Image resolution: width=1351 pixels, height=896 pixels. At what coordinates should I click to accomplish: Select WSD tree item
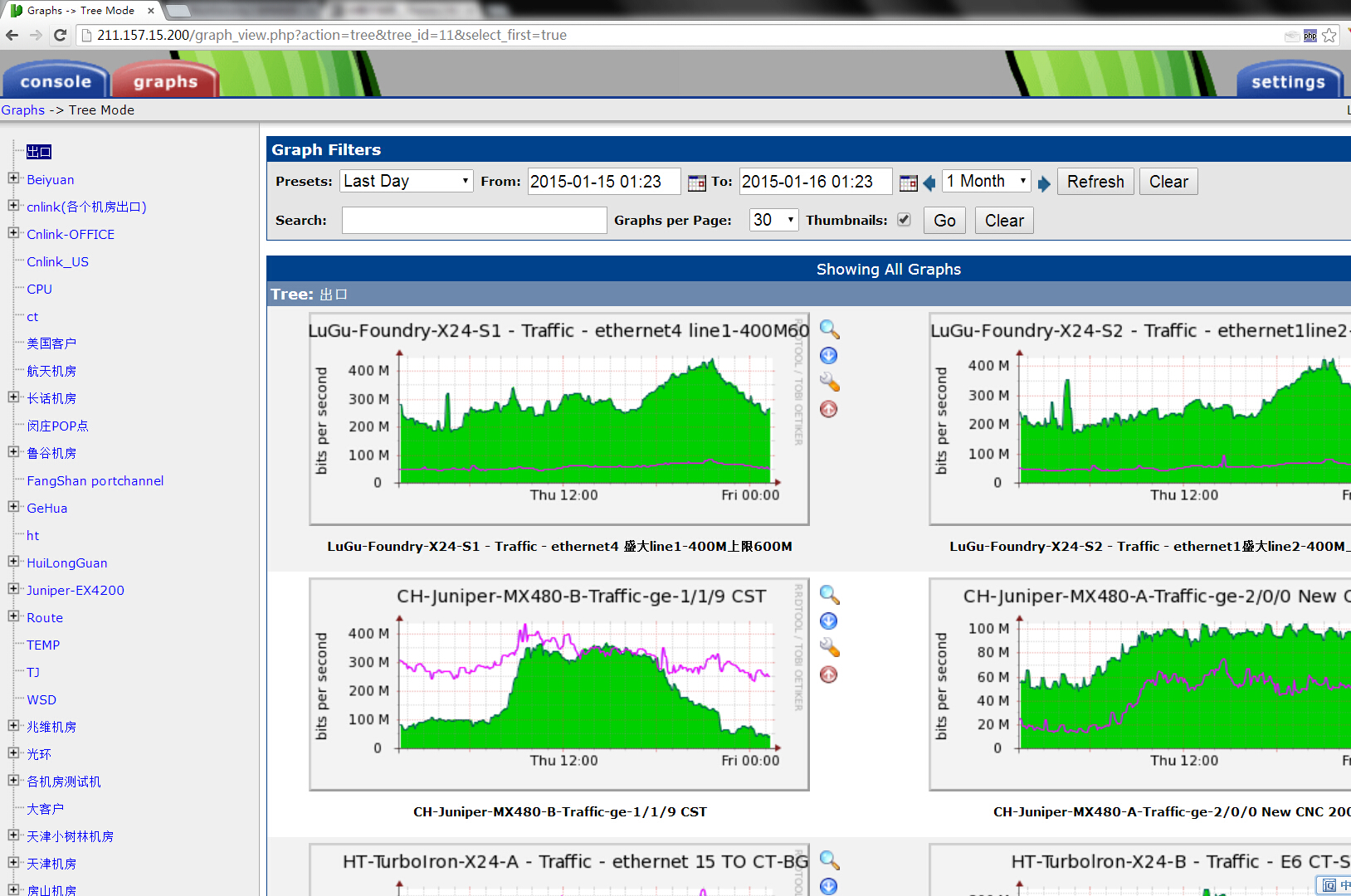(x=41, y=700)
